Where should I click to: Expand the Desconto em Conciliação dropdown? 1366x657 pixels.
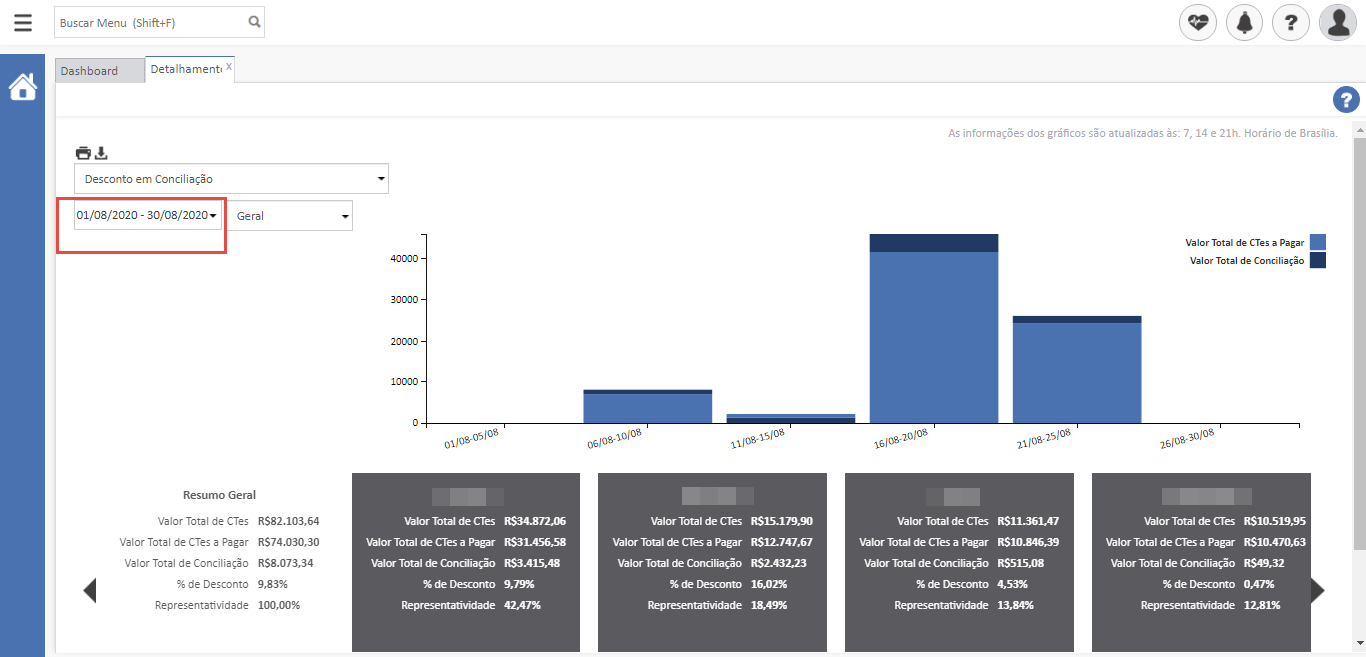point(231,179)
